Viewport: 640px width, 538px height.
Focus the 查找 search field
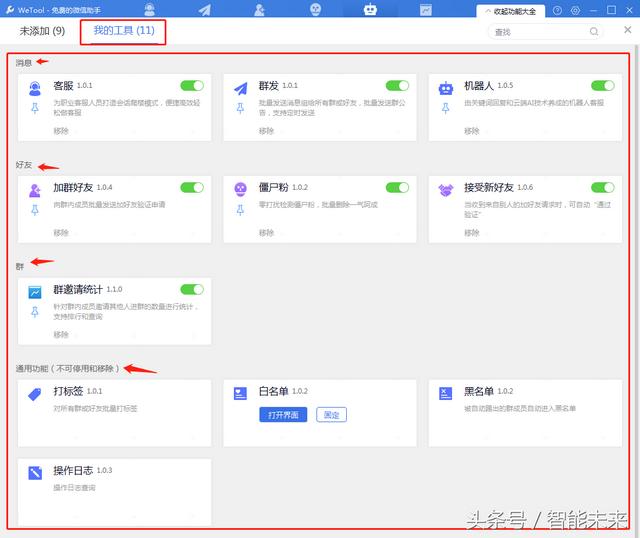(545, 31)
